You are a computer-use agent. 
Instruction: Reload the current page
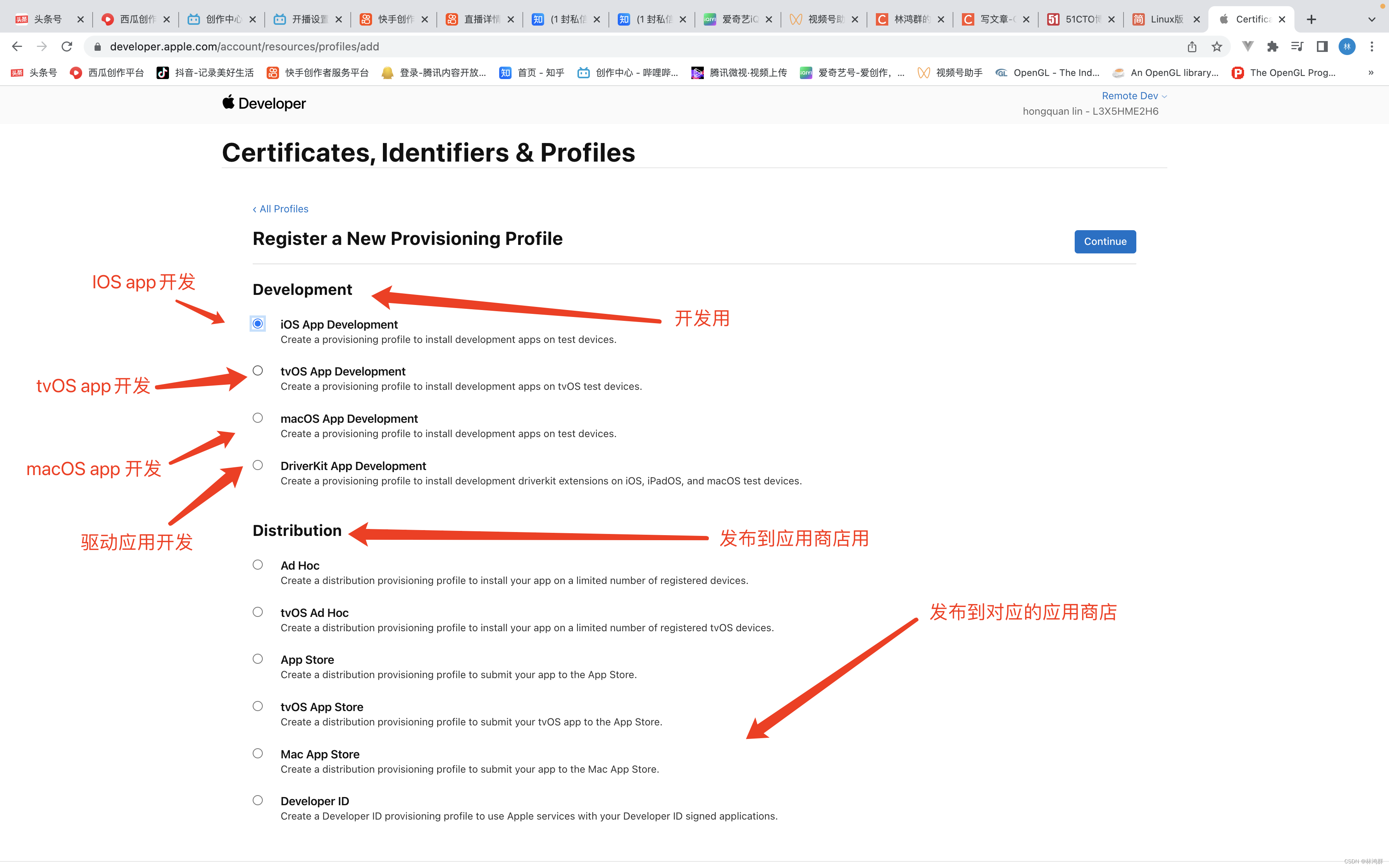(67, 46)
